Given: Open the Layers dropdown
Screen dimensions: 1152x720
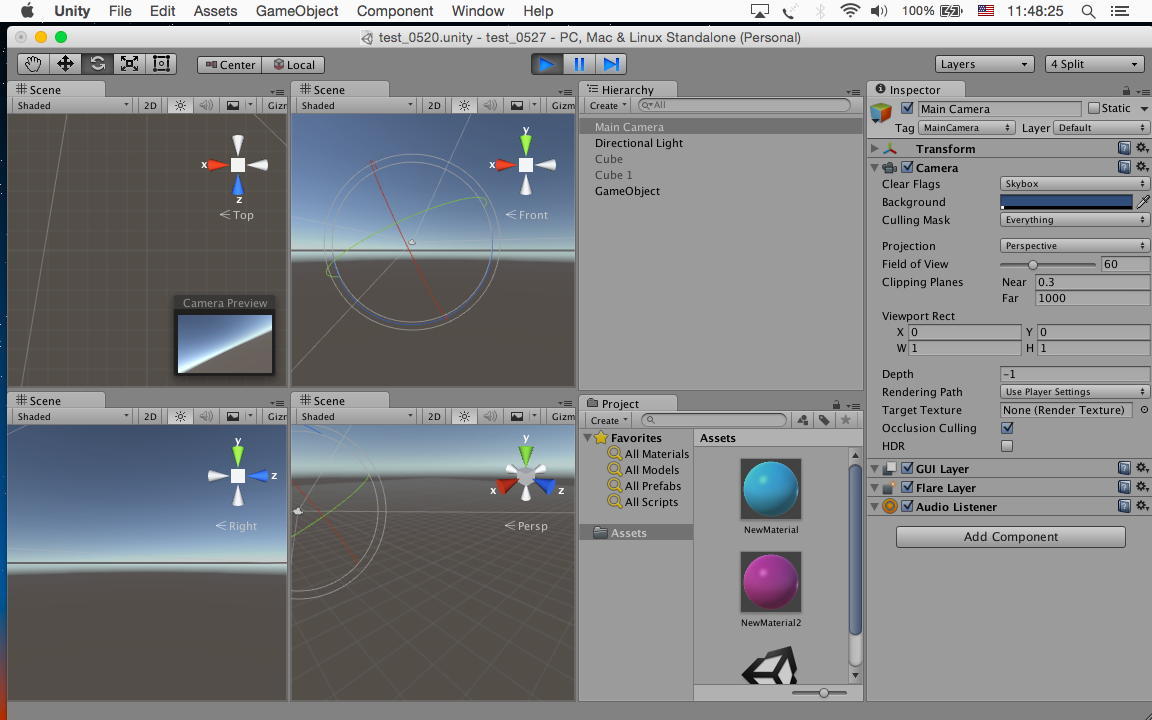Looking at the screenshot, I should 984,64.
